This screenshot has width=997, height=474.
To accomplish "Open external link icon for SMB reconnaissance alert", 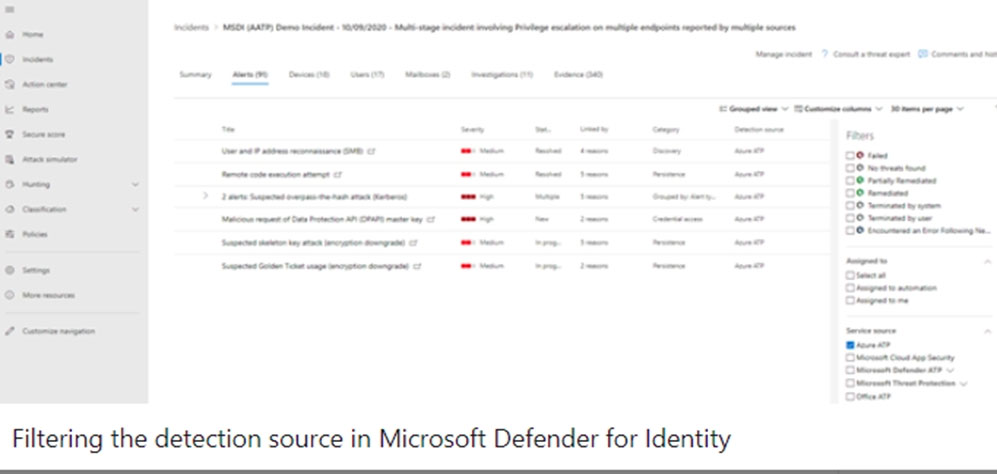I will (x=372, y=151).
